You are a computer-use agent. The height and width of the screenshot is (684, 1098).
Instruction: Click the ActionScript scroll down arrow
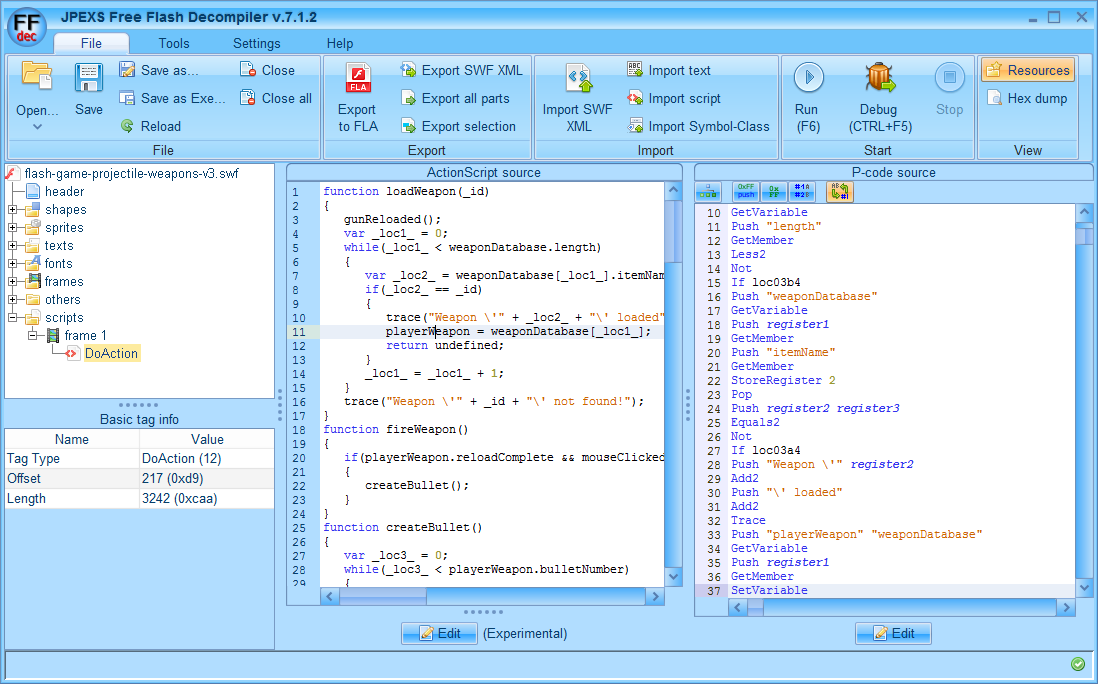[673, 578]
